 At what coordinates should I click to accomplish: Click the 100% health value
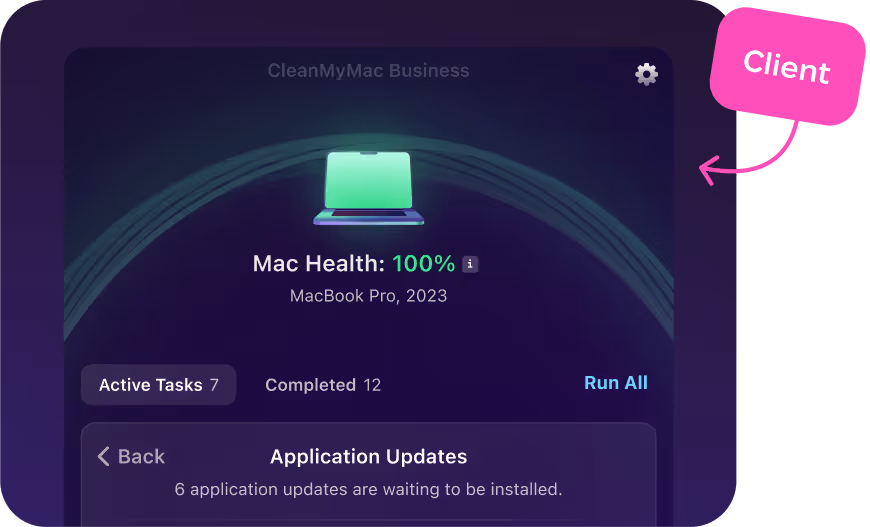(x=424, y=264)
